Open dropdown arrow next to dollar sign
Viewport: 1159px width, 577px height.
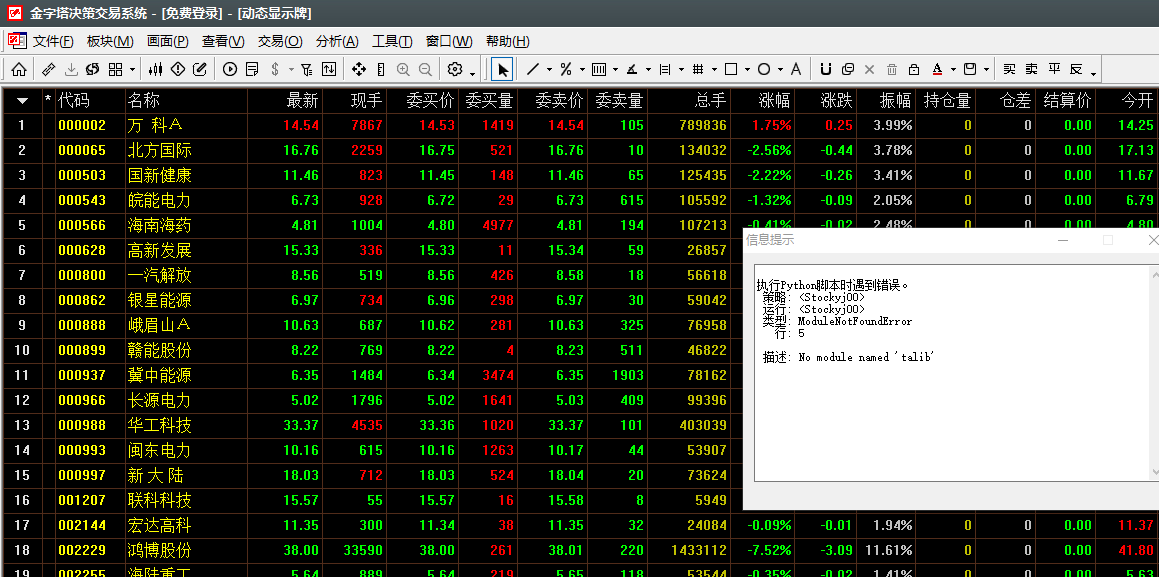coord(291,70)
